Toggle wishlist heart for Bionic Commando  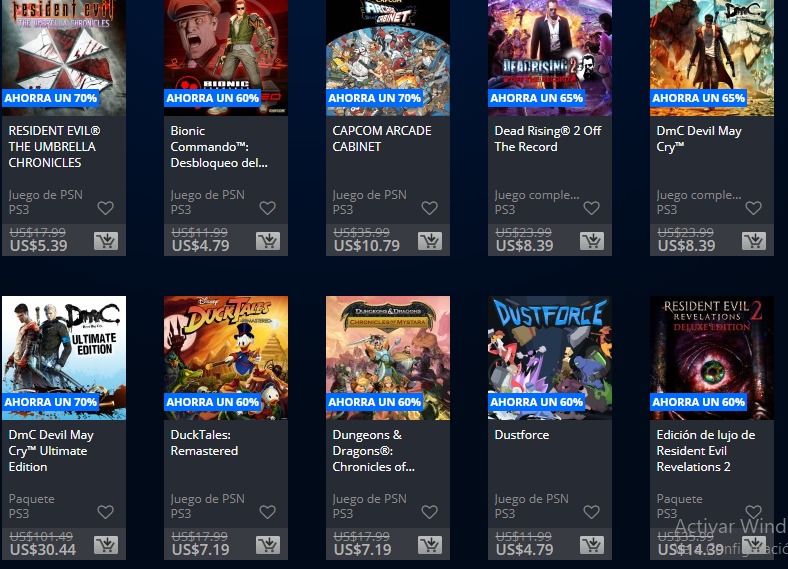click(x=267, y=208)
